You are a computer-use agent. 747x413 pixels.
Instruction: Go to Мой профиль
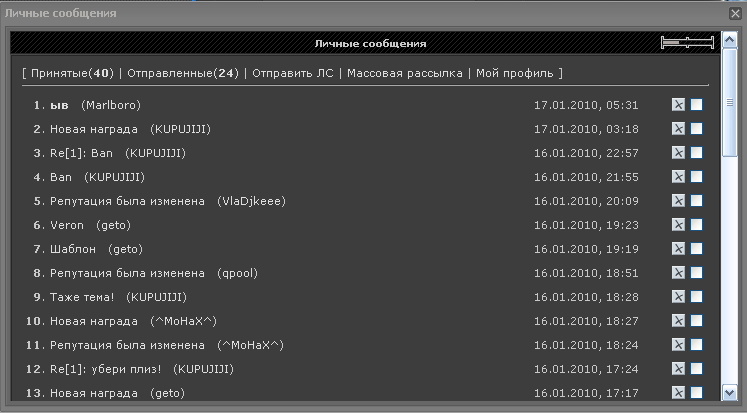click(515, 73)
